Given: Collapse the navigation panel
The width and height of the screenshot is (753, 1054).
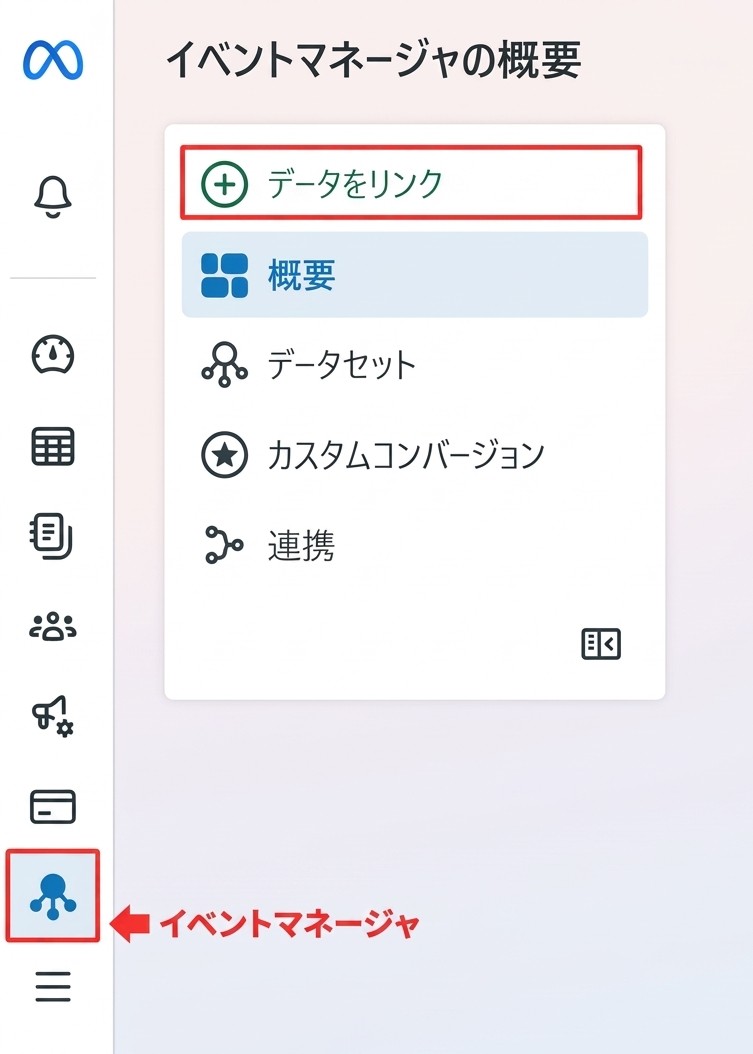Looking at the screenshot, I should (601, 644).
